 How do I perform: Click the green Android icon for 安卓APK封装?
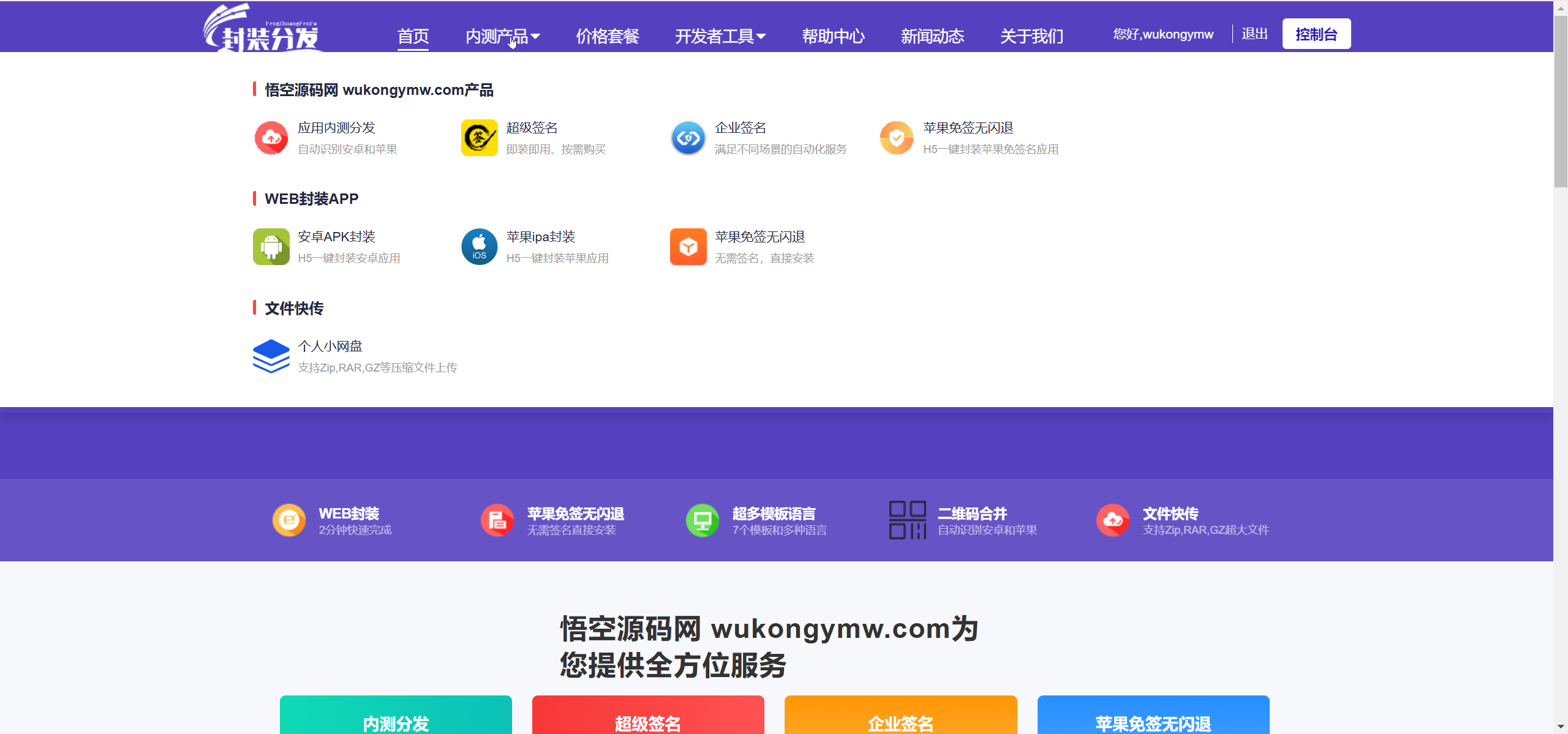(x=271, y=247)
